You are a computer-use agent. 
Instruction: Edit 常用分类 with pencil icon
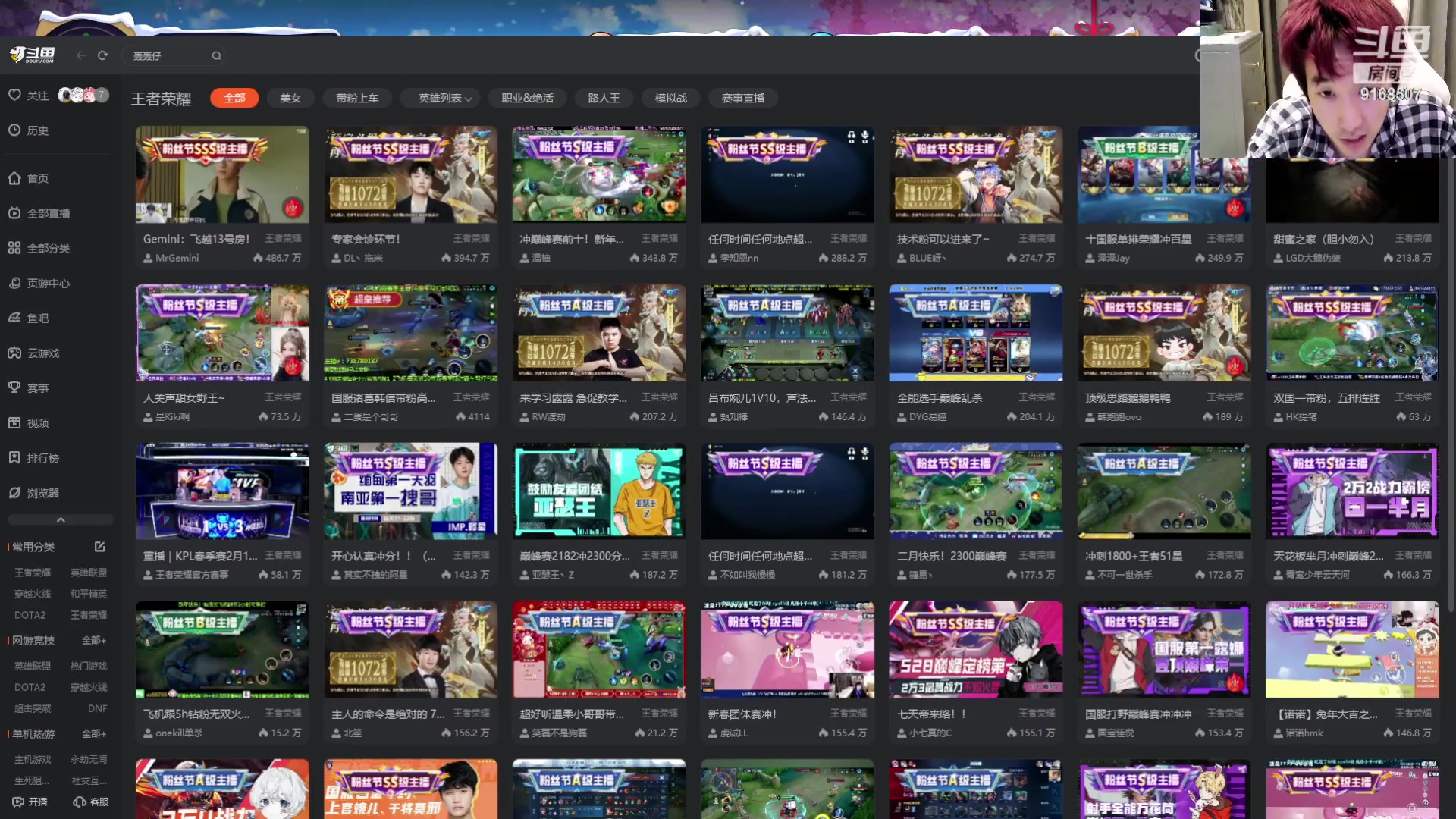pos(99,546)
